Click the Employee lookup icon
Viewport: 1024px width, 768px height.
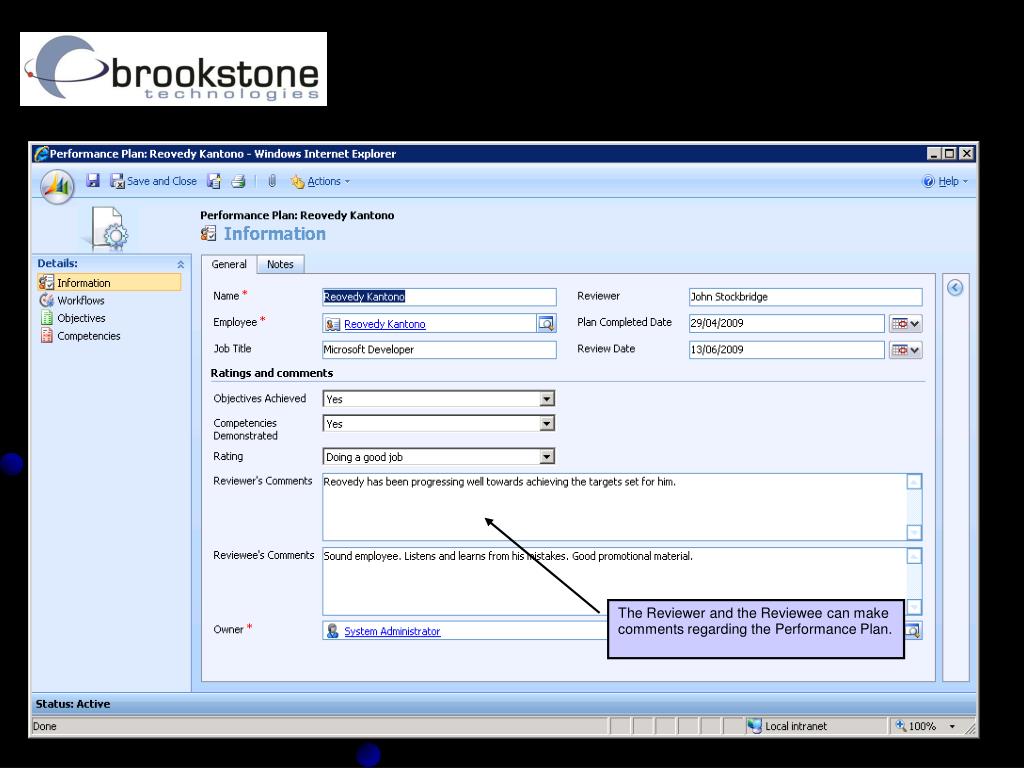point(546,323)
